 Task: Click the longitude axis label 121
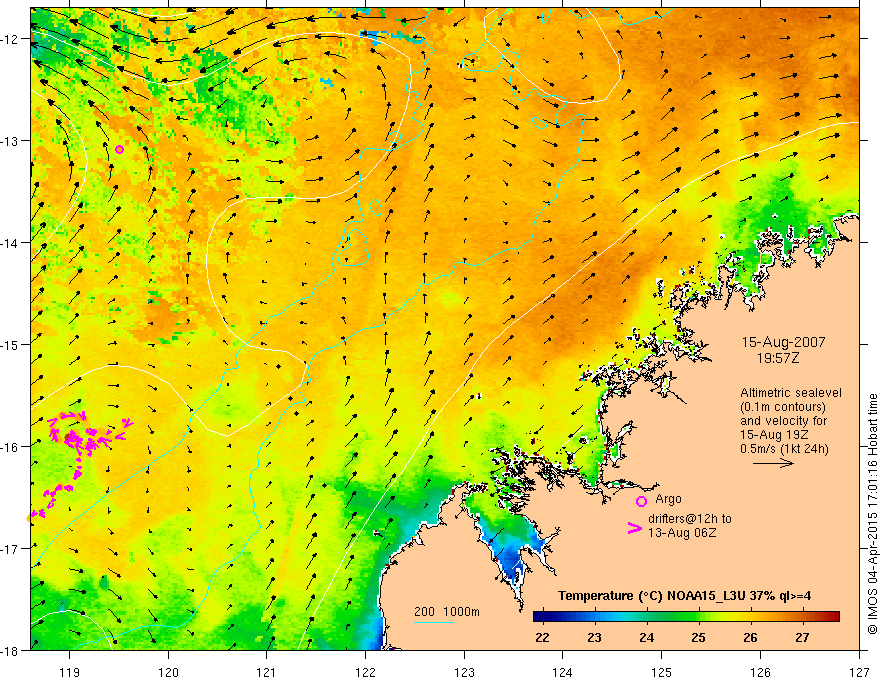pos(267,672)
